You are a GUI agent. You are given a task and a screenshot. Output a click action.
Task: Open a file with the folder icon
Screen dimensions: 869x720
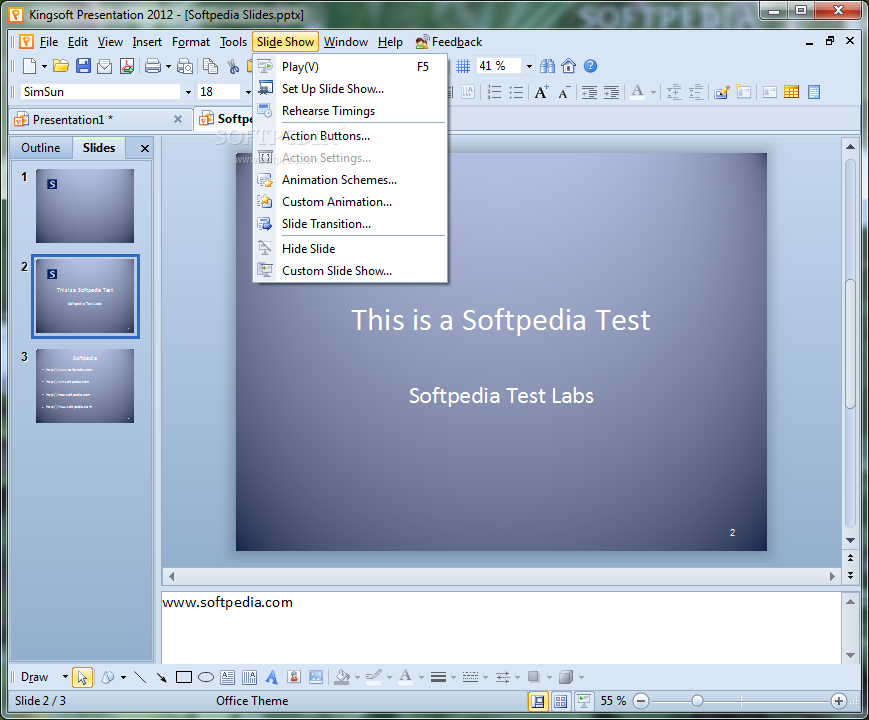[61, 67]
